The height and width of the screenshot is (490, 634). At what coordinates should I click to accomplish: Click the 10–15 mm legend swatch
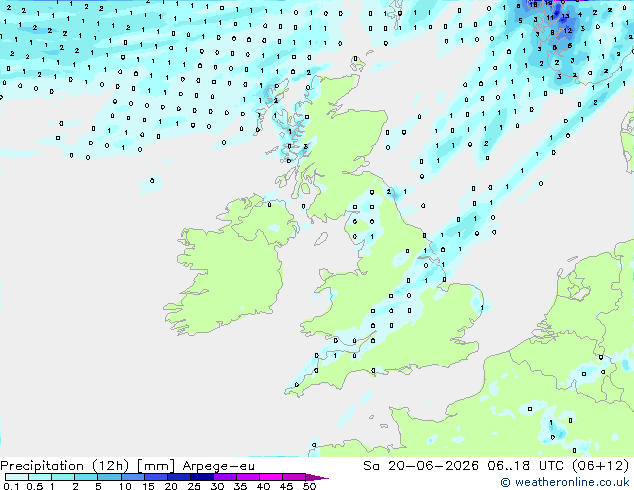click(x=132, y=477)
